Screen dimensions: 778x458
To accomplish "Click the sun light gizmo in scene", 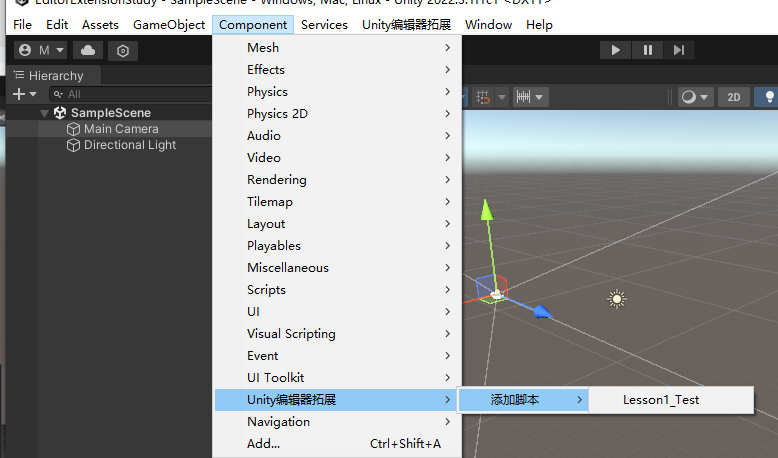I will point(617,299).
